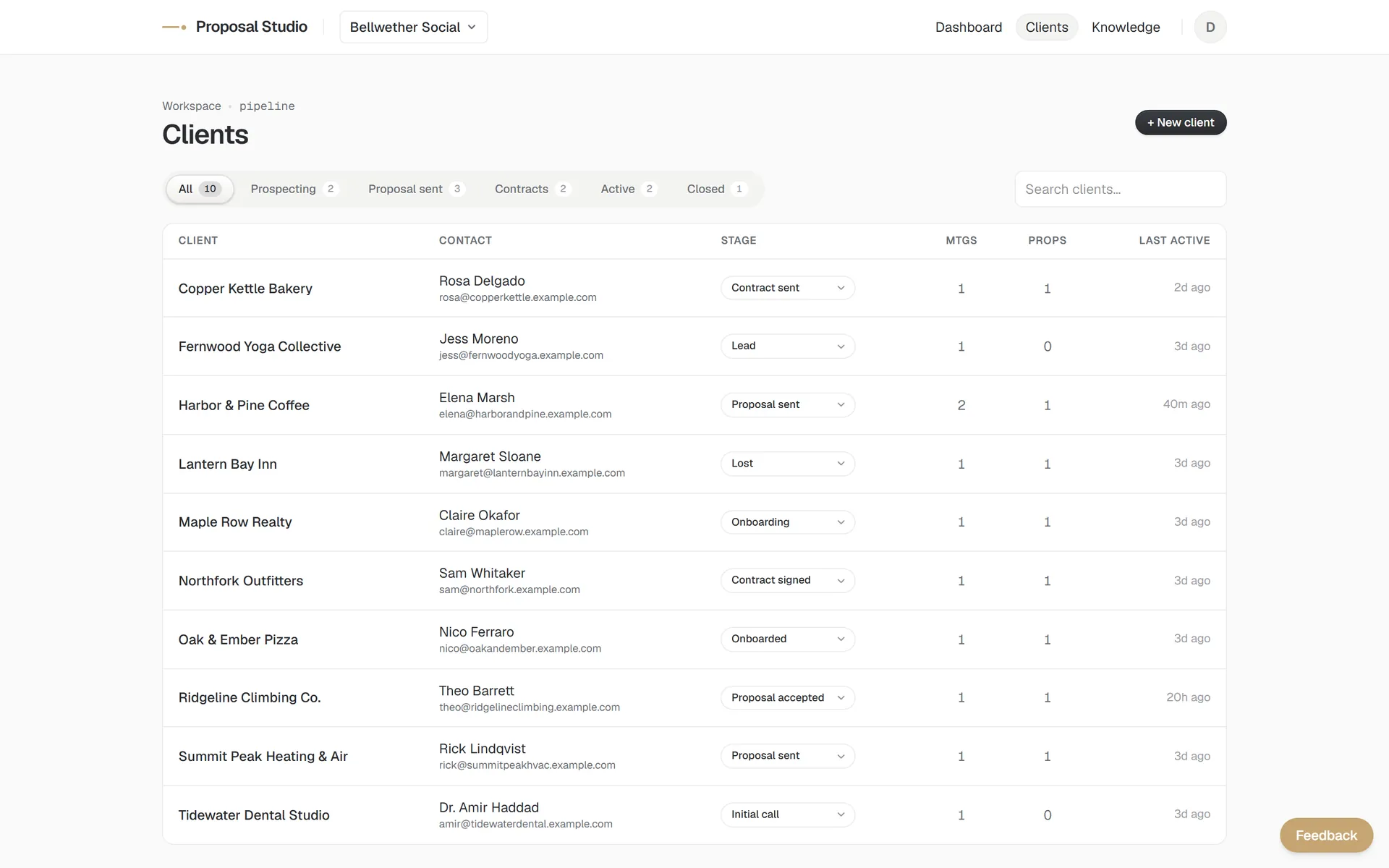This screenshot has width=1389, height=868.
Task: Open the Knowledge section
Action: coord(1125,27)
